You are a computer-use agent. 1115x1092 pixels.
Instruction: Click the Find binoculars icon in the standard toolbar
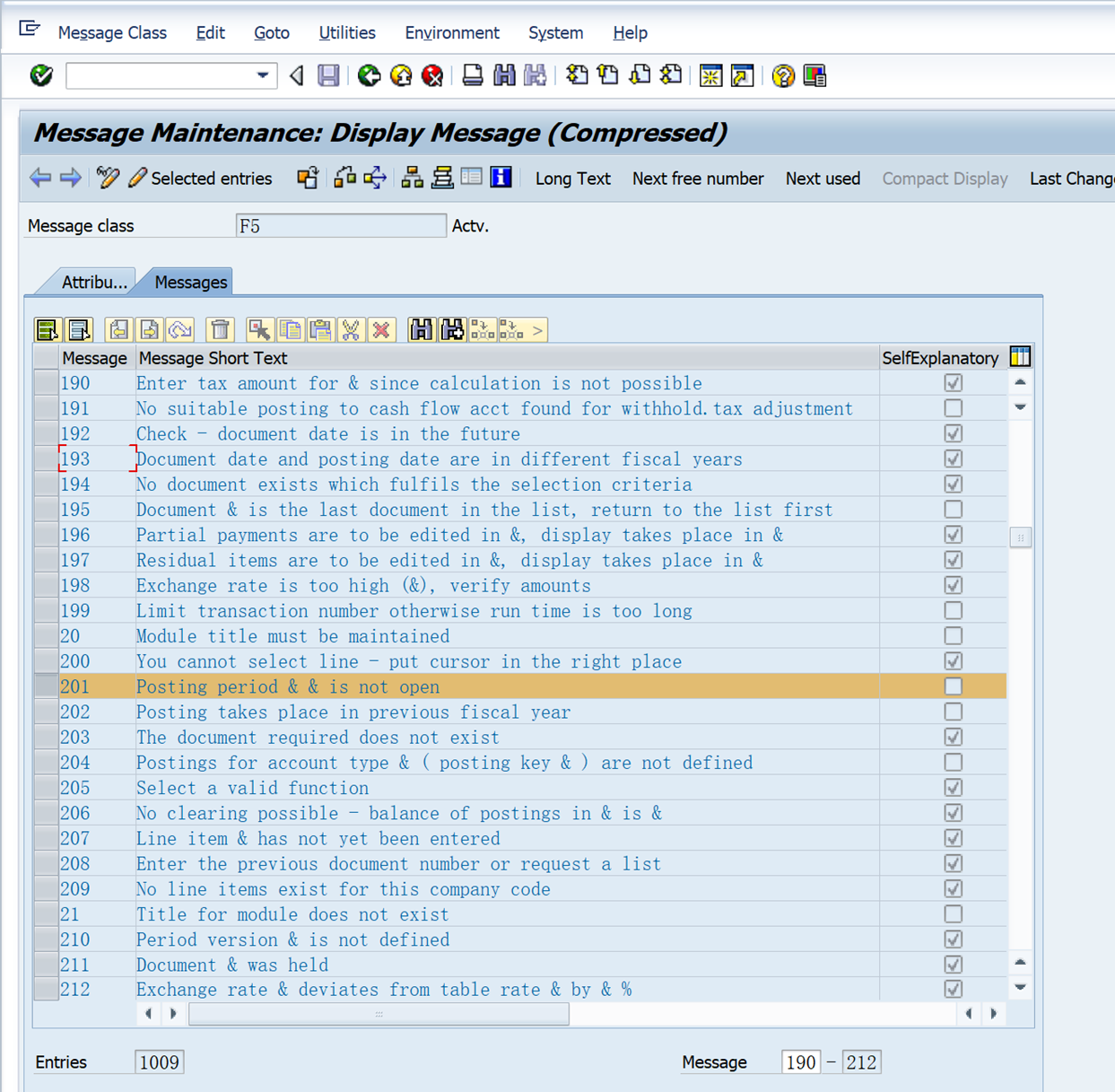point(504,75)
